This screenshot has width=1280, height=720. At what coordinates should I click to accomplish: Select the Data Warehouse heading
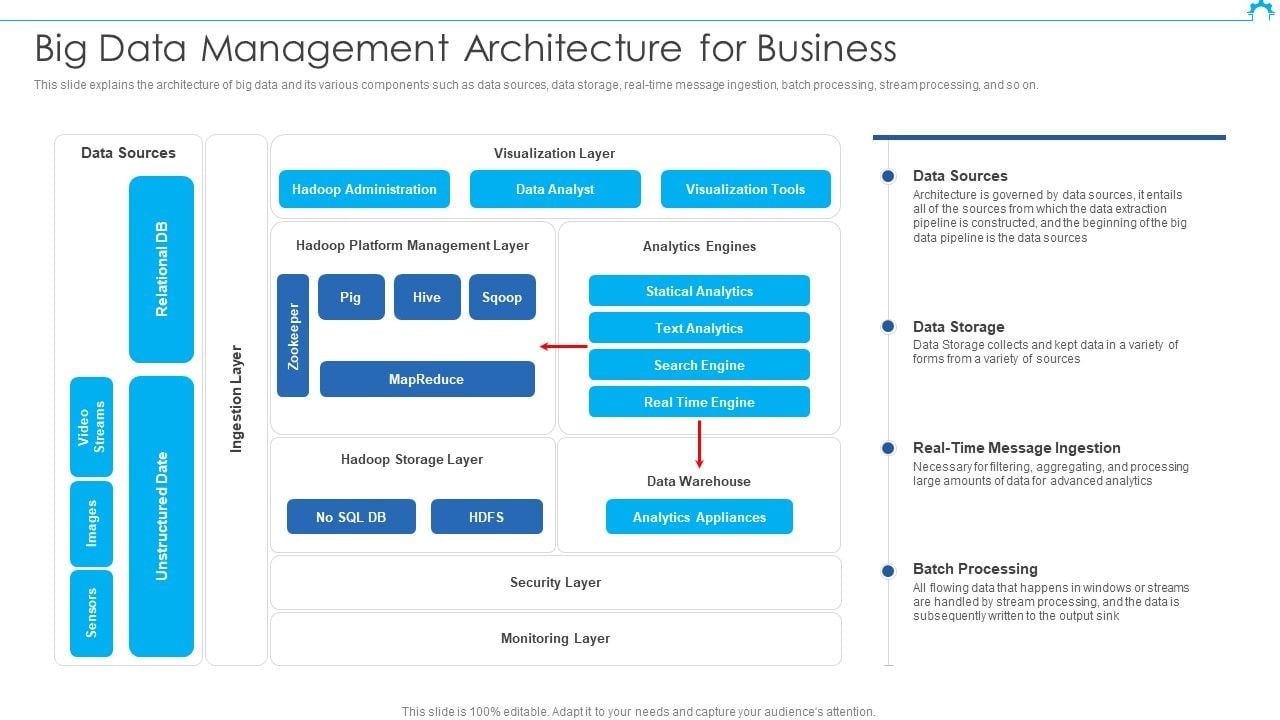click(699, 481)
